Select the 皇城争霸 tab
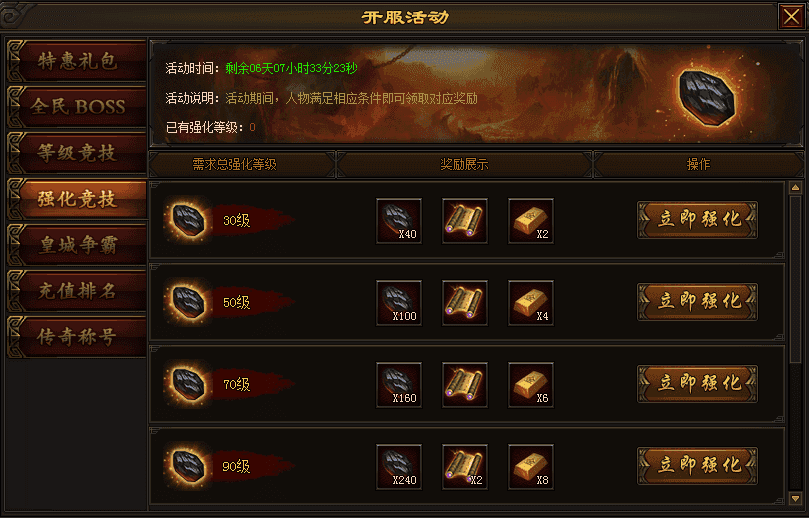The width and height of the screenshot is (809, 518). (77, 245)
